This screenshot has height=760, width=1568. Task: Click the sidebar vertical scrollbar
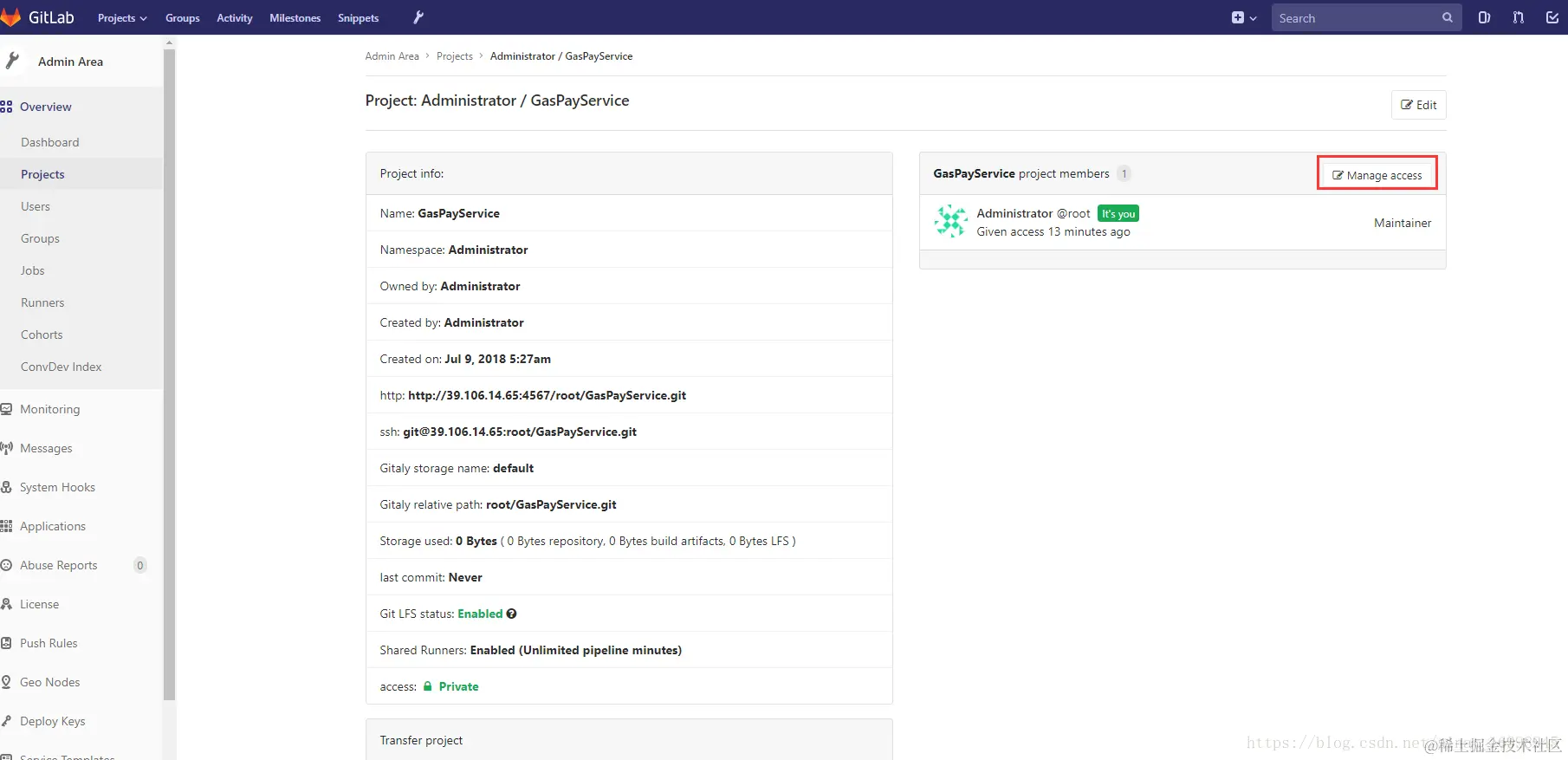169,373
